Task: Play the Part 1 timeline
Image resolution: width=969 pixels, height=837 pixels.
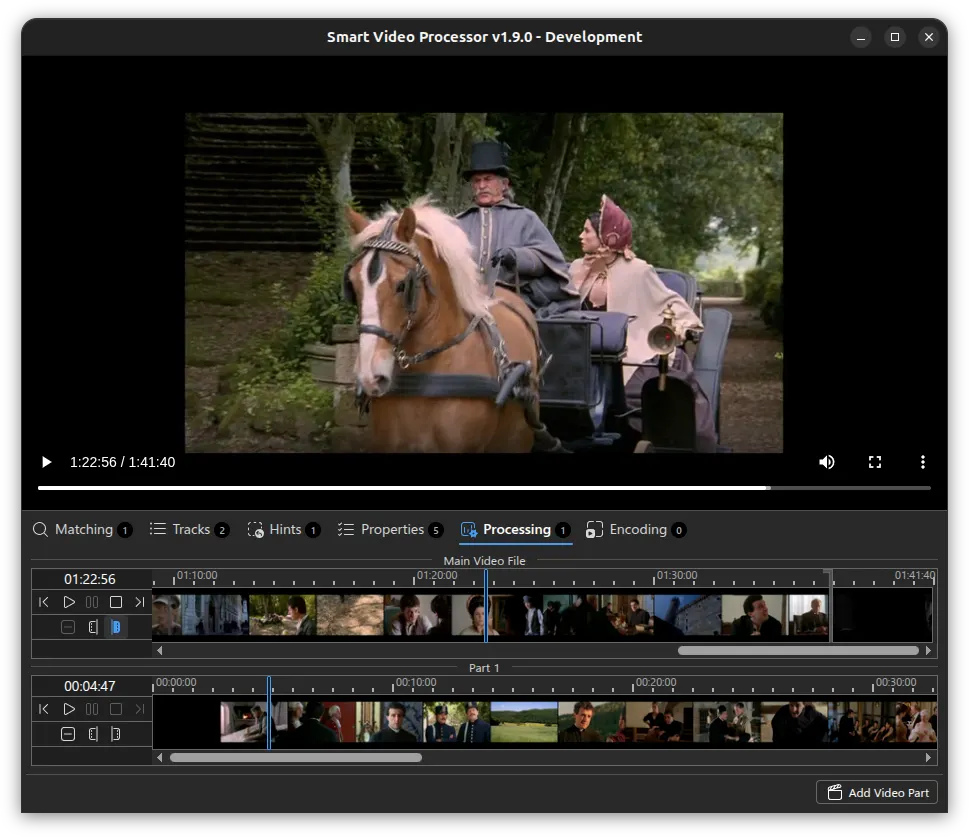Action: pyautogui.click(x=69, y=709)
